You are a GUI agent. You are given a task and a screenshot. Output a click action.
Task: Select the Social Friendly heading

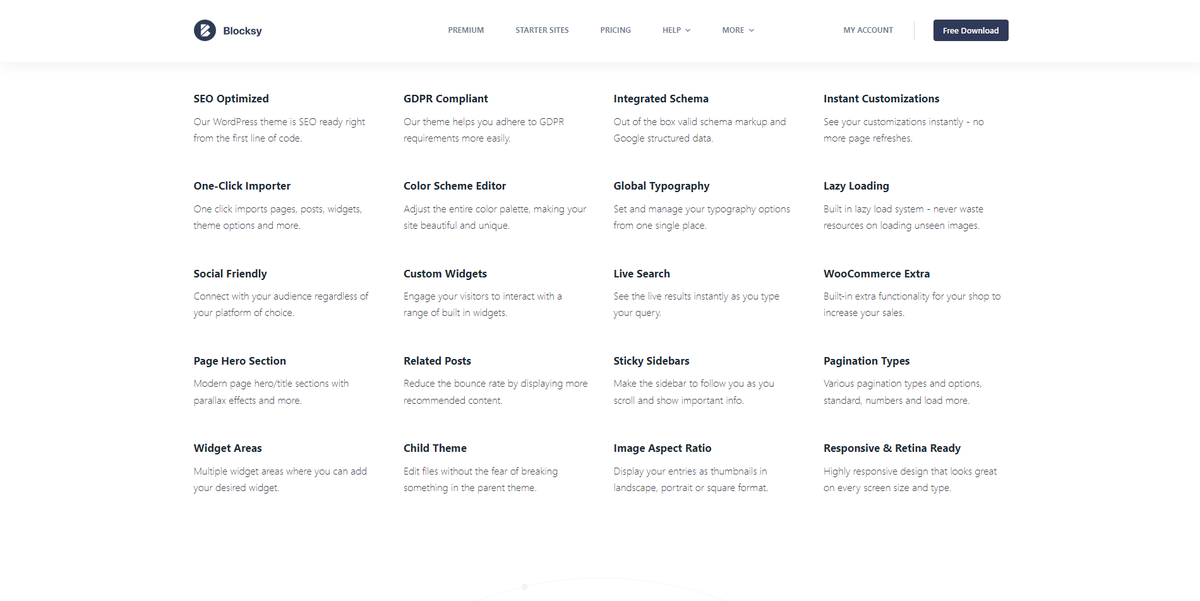click(x=230, y=274)
